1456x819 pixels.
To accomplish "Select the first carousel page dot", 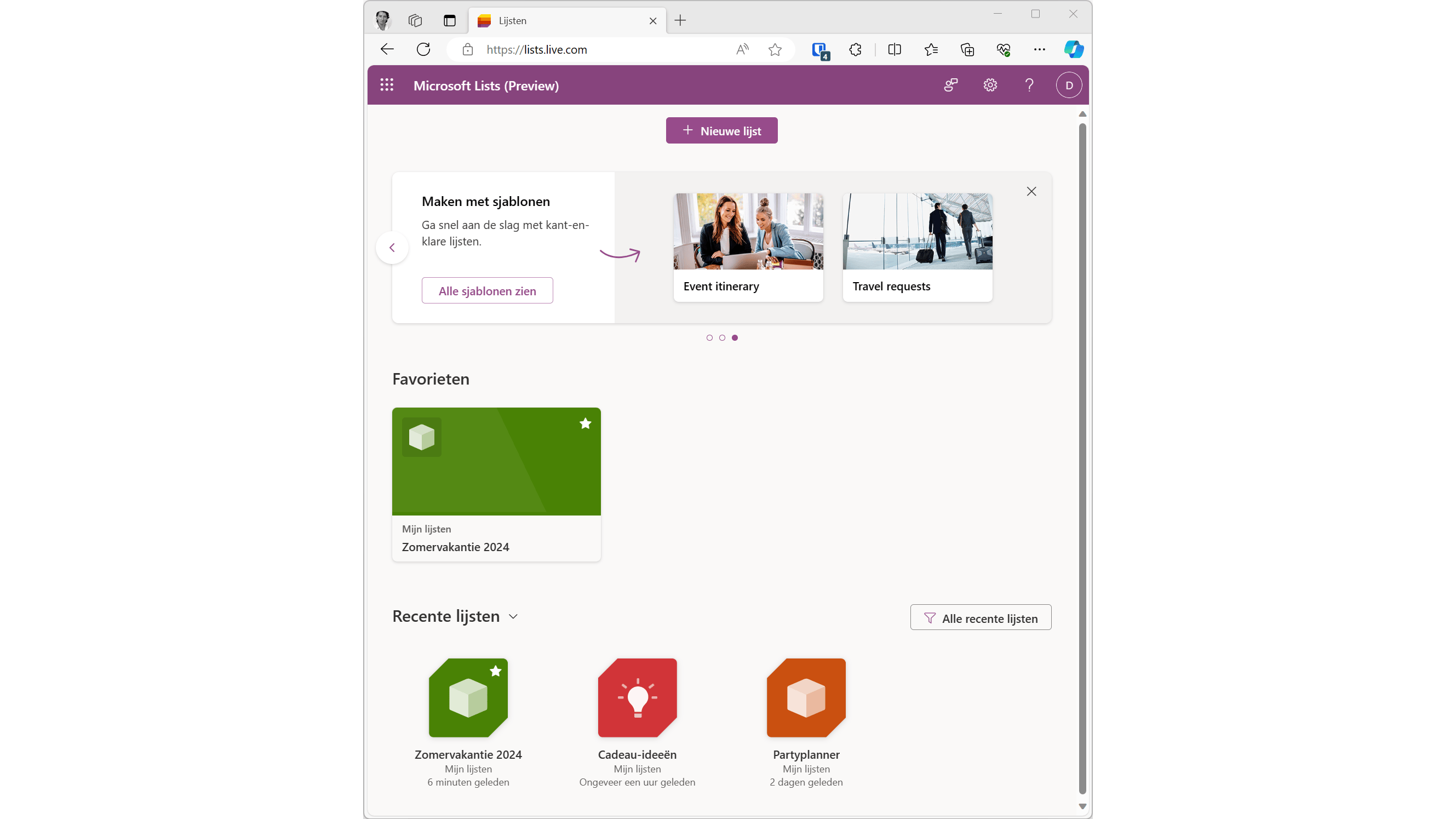I will coord(709,338).
